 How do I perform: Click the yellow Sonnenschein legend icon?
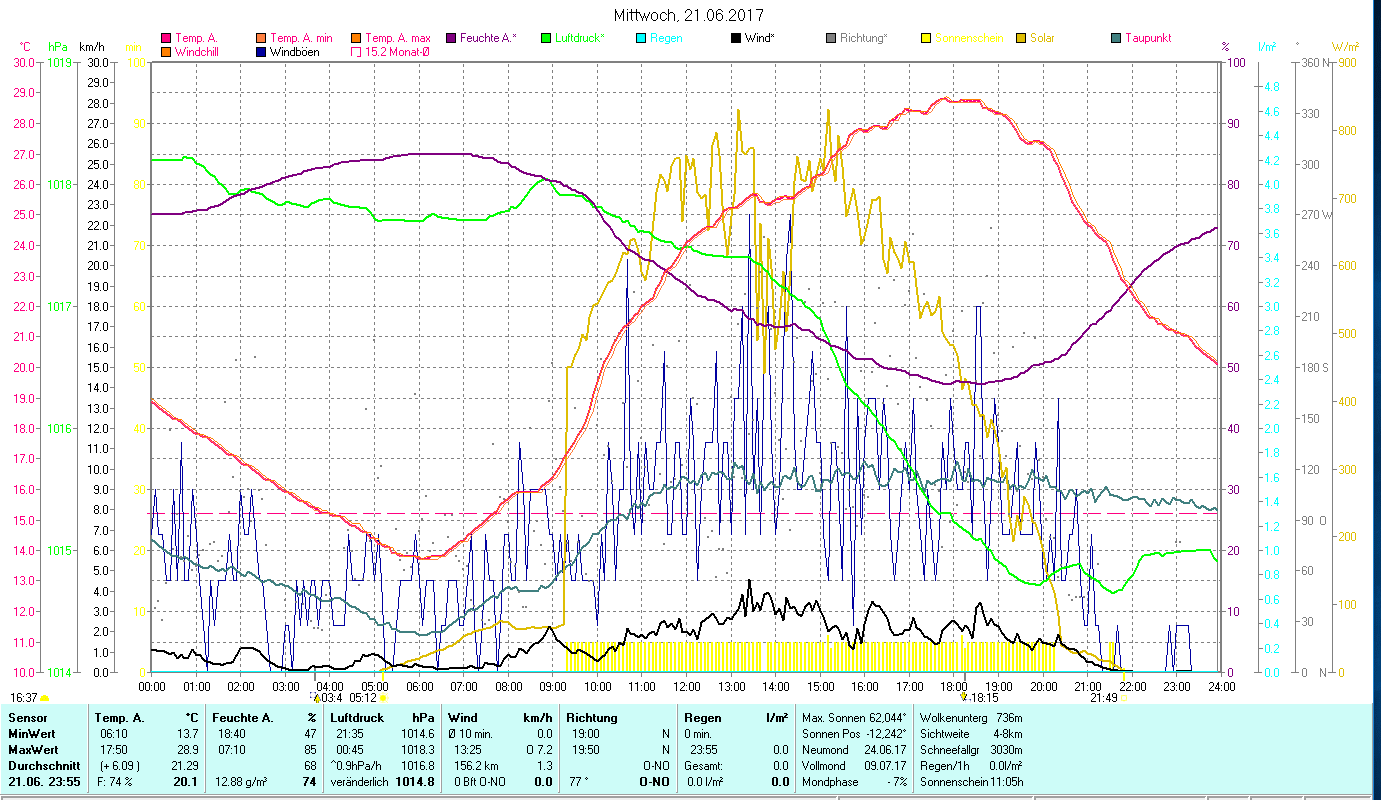pyautogui.click(x=926, y=38)
